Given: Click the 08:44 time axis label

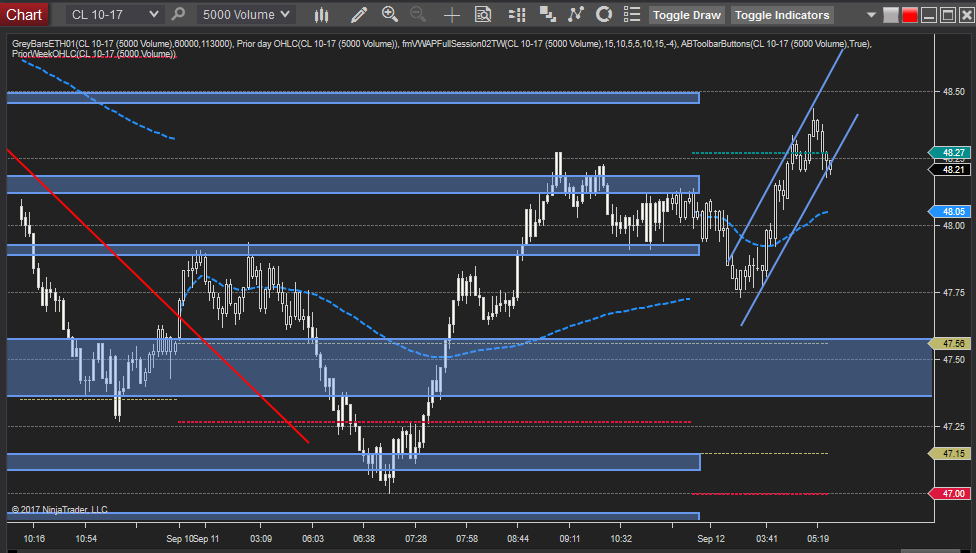Looking at the screenshot, I should (x=518, y=539).
